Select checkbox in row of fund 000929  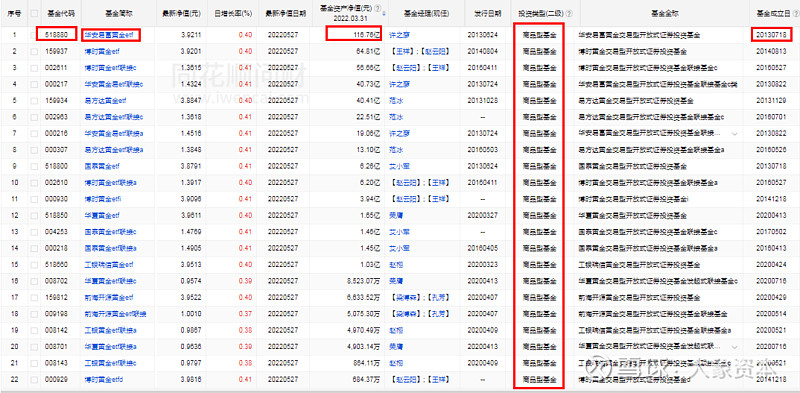click(34, 379)
